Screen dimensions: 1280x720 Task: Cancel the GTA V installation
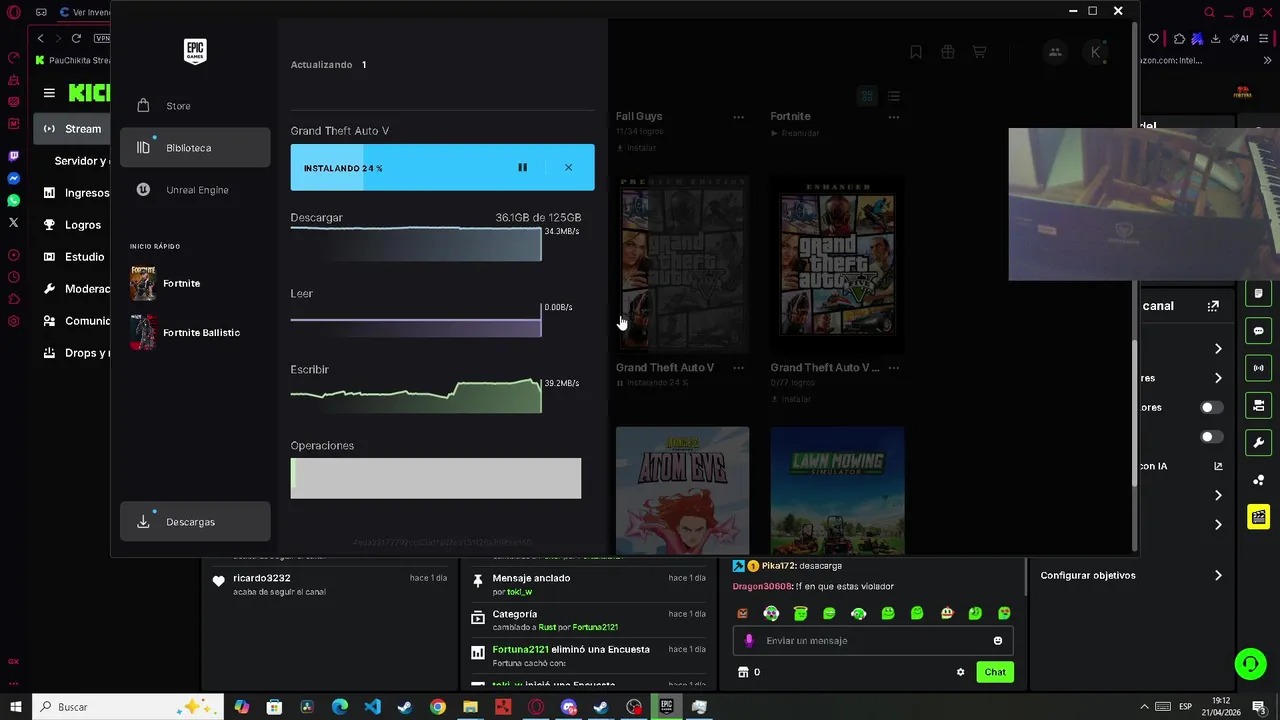(568, 168)
